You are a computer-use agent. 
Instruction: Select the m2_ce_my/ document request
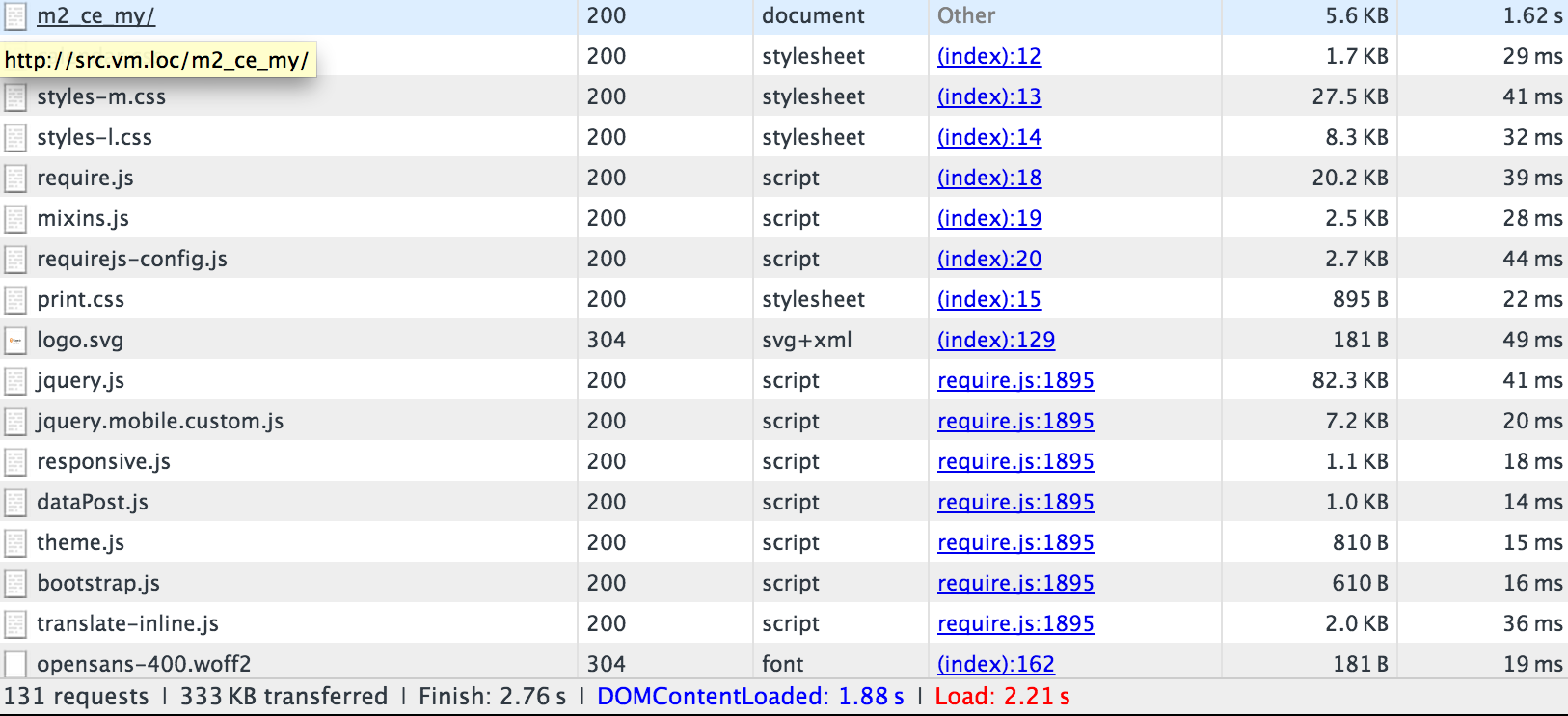(95, 15)
